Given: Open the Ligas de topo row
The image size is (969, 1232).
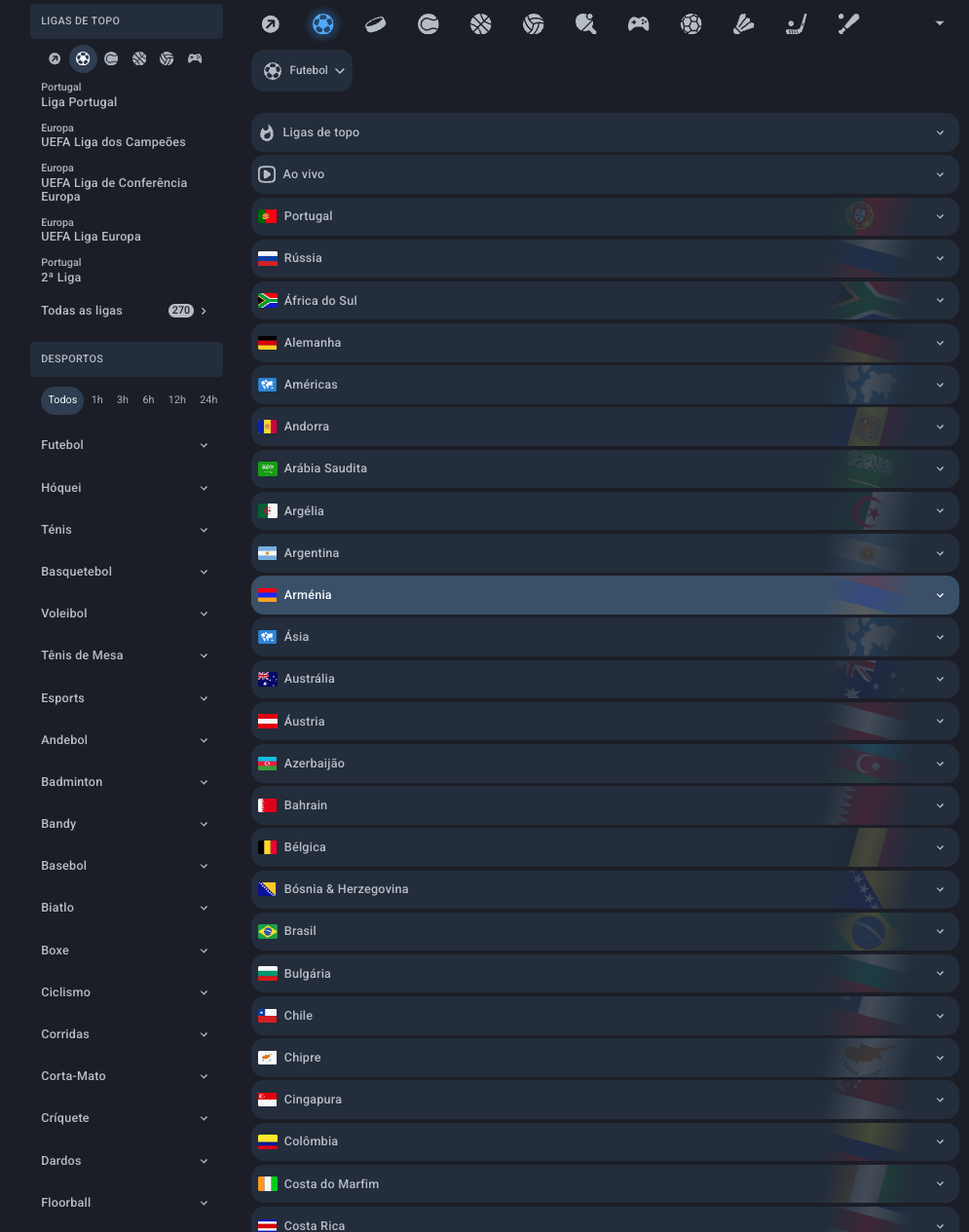Looking at the screenshot, I should point(605,132).
